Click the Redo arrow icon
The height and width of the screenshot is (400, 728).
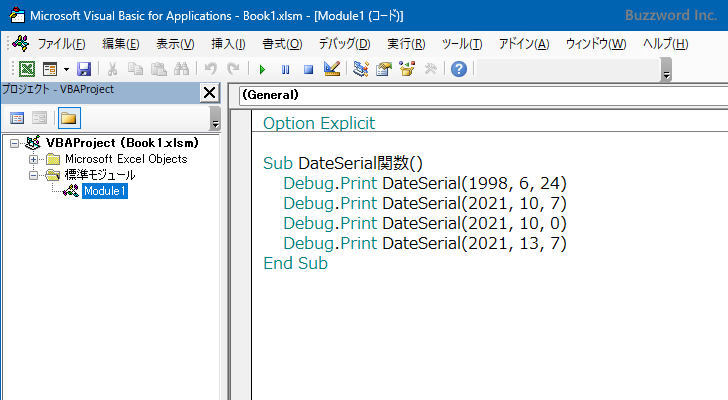click(233, 69)
